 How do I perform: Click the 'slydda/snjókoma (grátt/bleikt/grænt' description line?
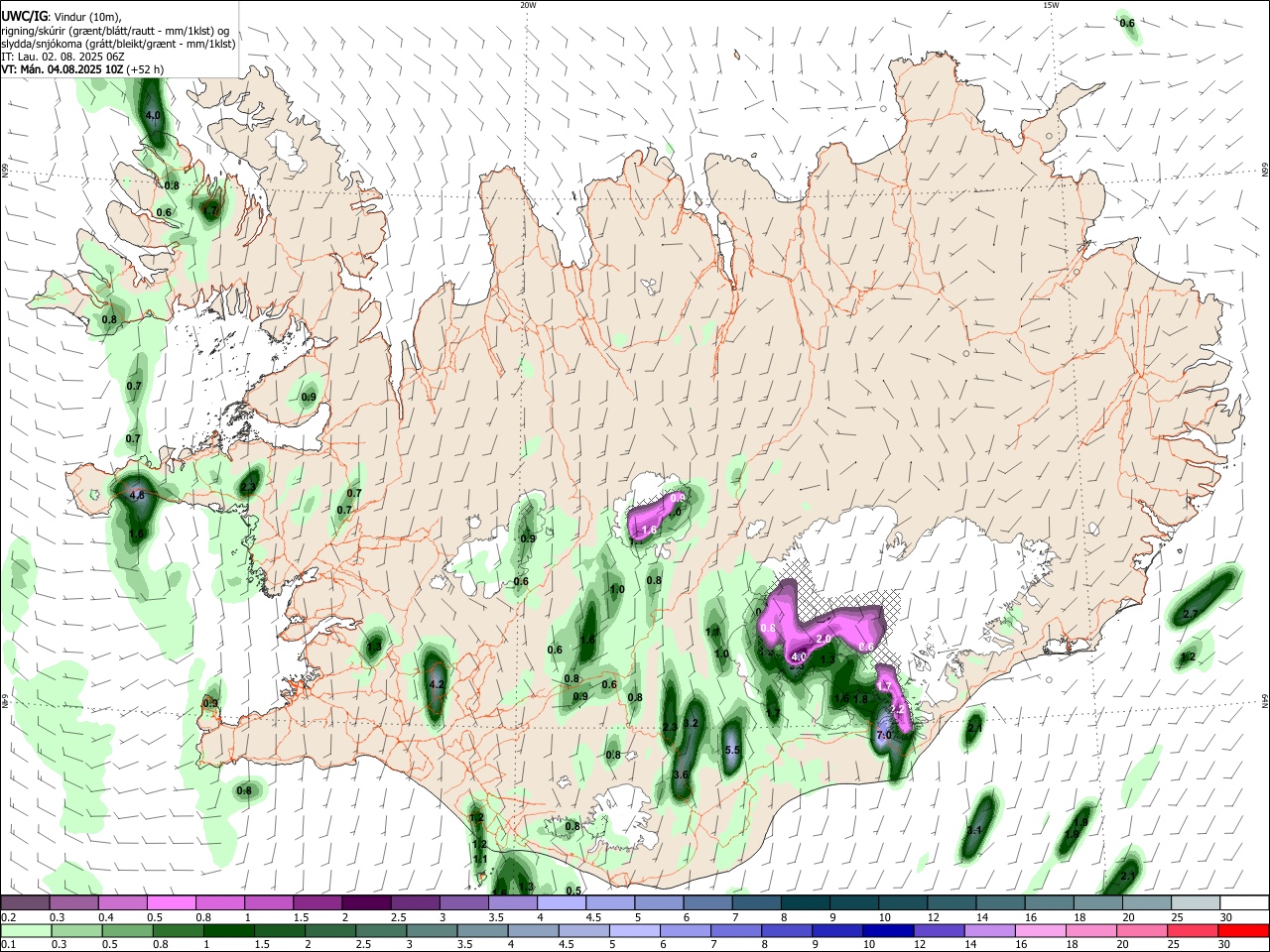click(118, 44)
